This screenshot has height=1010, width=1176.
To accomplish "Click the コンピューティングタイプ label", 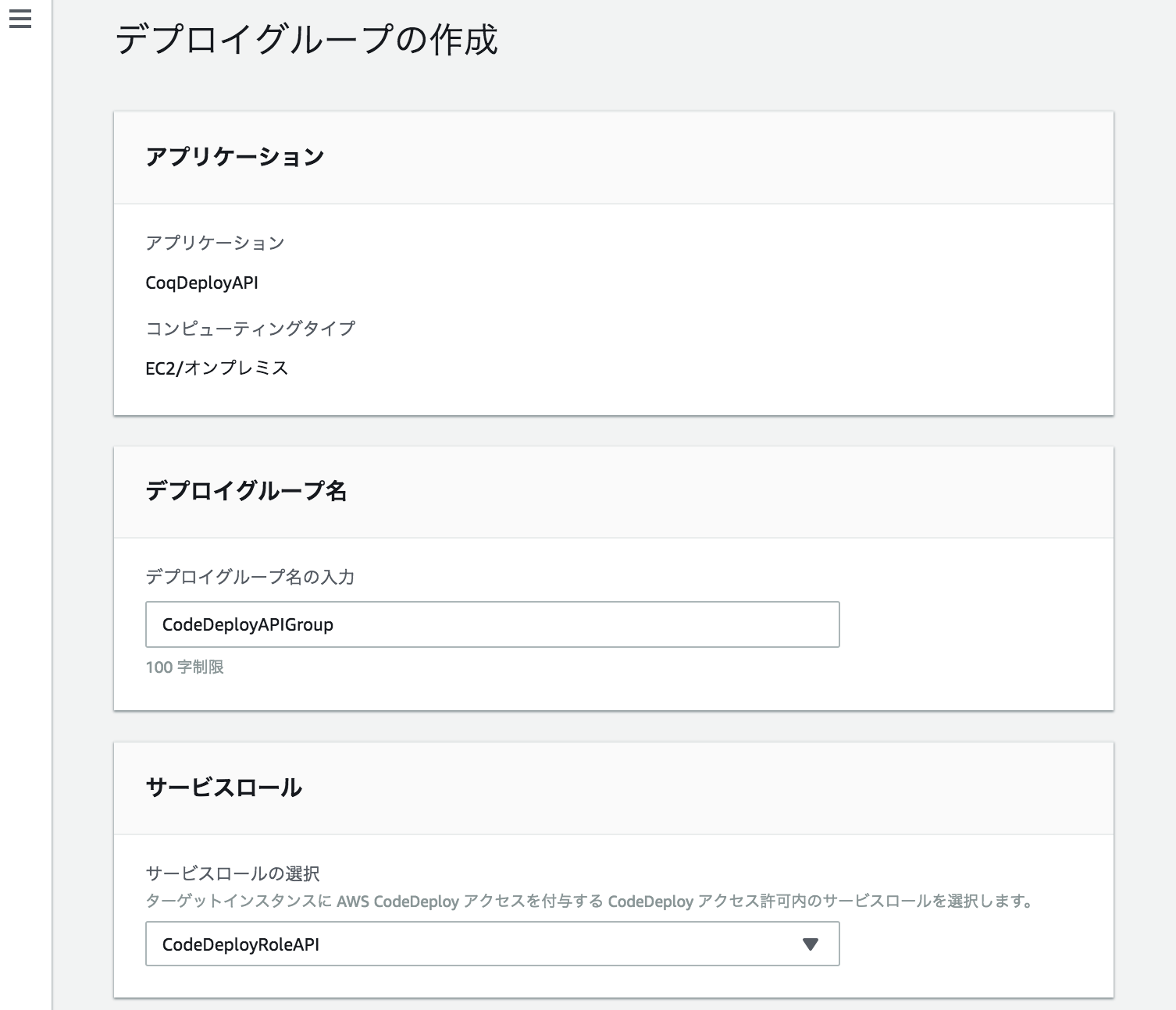I will coord(251,328).
